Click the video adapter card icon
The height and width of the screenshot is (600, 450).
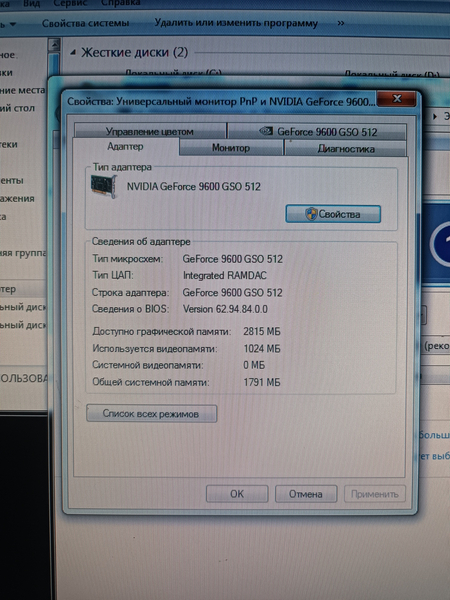point(104,186)
